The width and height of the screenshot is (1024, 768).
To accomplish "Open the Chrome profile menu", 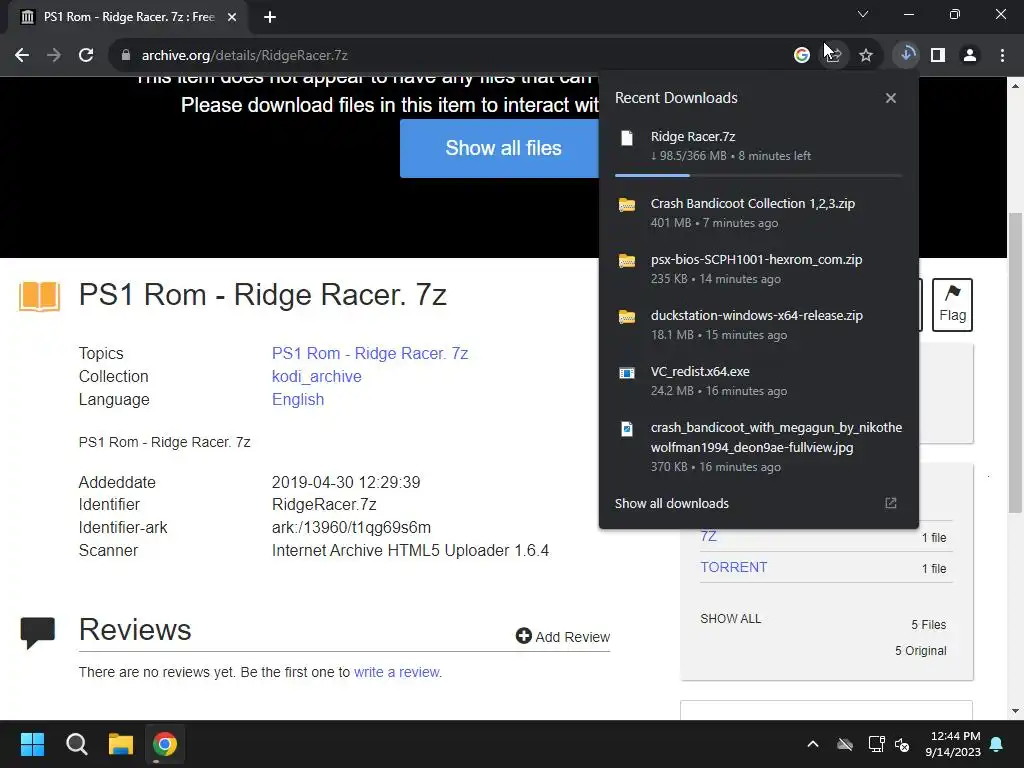I will tap(970, 56).
